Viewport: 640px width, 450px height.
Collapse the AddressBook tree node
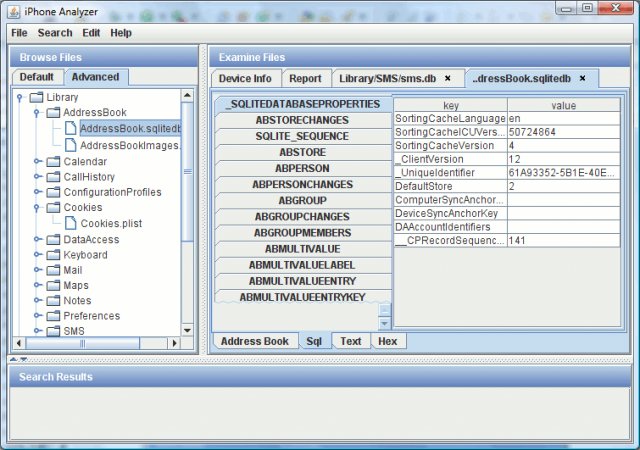click(36, 112)
